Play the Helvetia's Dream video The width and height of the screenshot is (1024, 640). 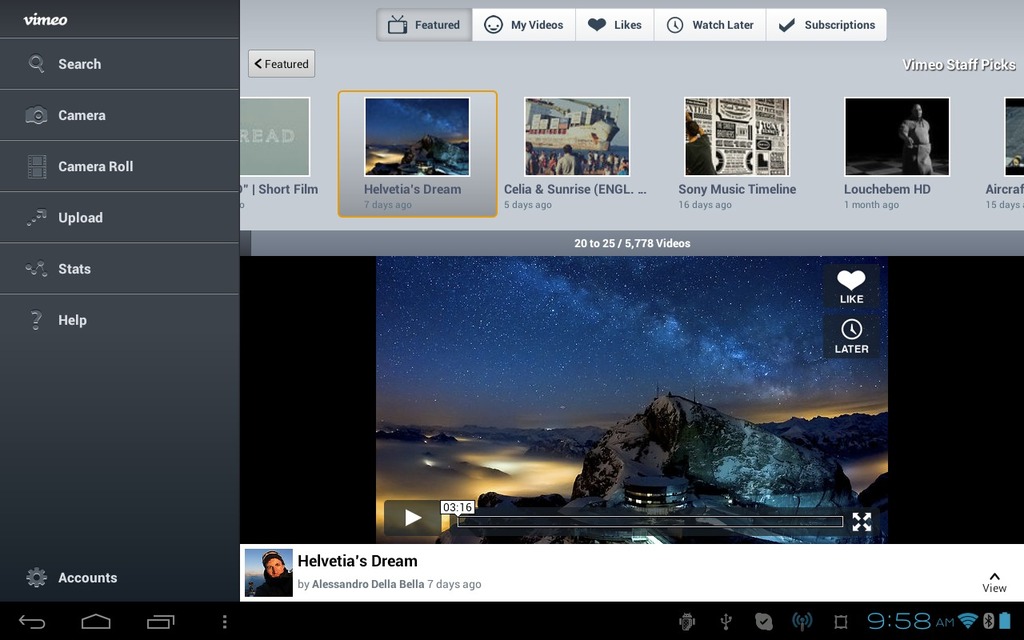(x=413, y=518)
